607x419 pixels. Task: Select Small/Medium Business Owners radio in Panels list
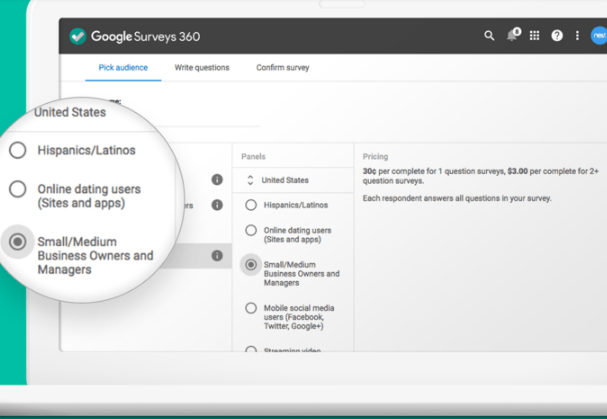(x=251, y=265)
